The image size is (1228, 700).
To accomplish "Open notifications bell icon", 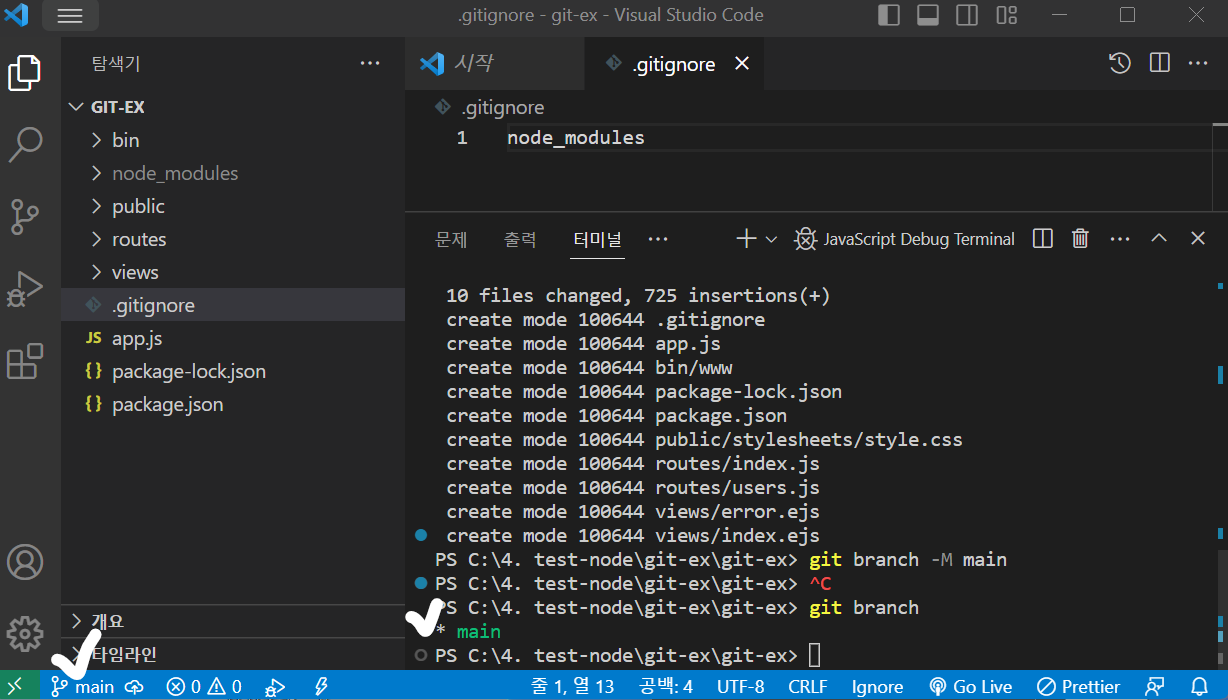I will click(1200, 687).
